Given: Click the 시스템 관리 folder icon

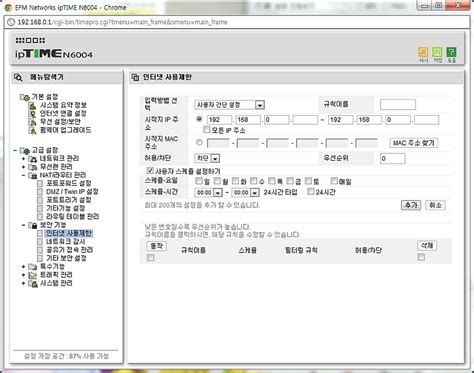Looking at the screenshot, I should (33, 283).
